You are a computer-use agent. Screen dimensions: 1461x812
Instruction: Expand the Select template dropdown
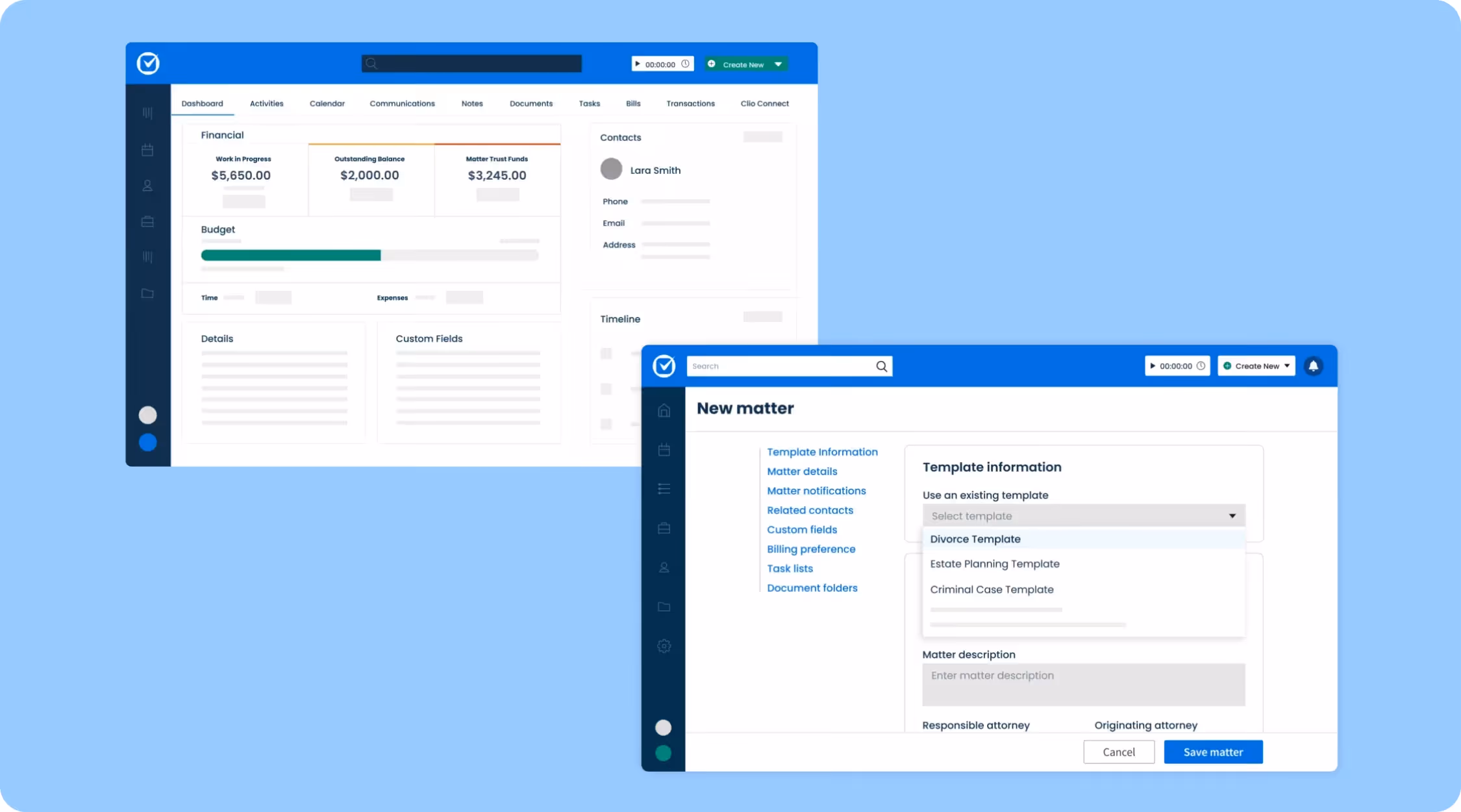pos(1082,515)
